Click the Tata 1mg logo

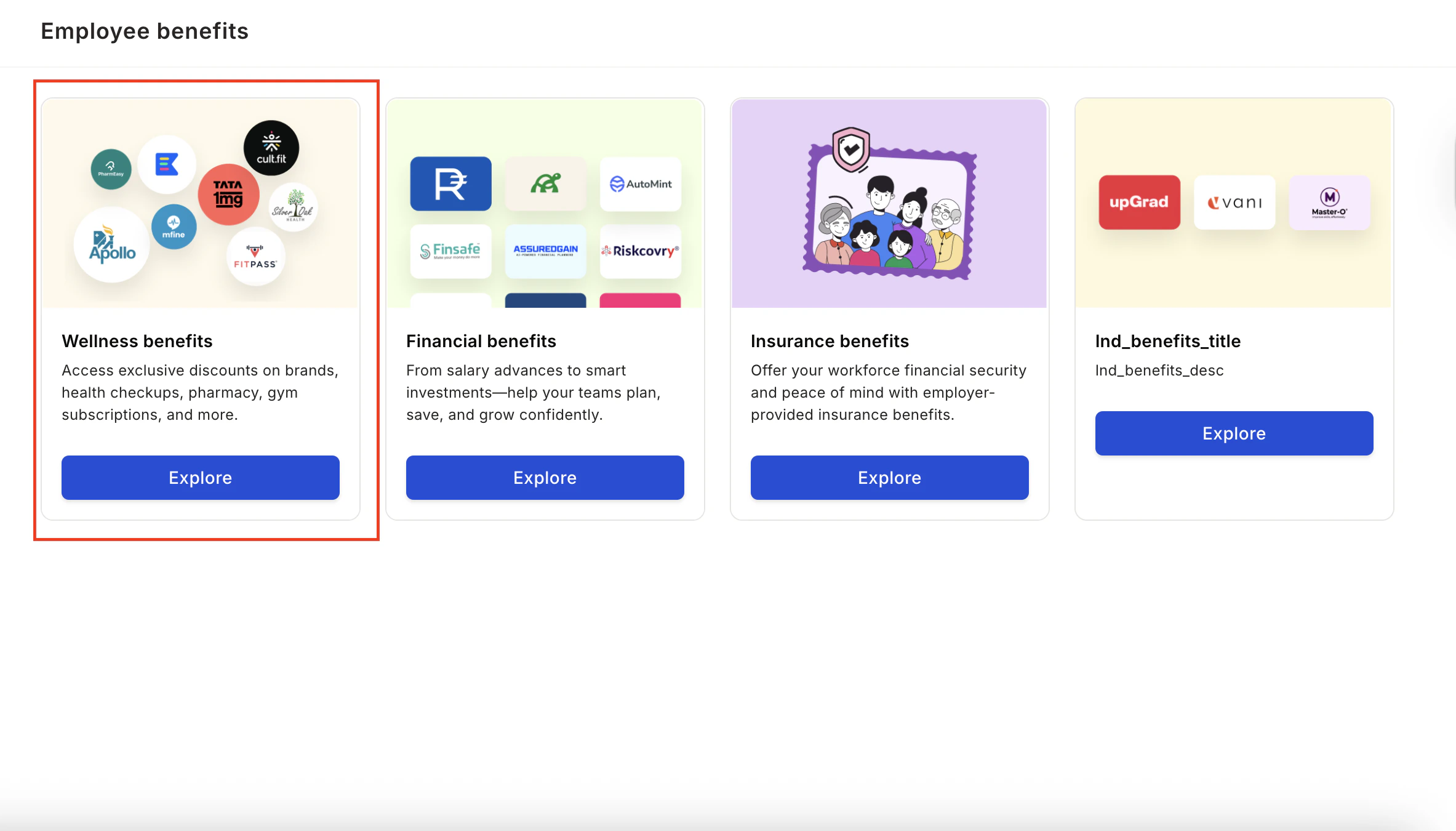coord(228,195)
